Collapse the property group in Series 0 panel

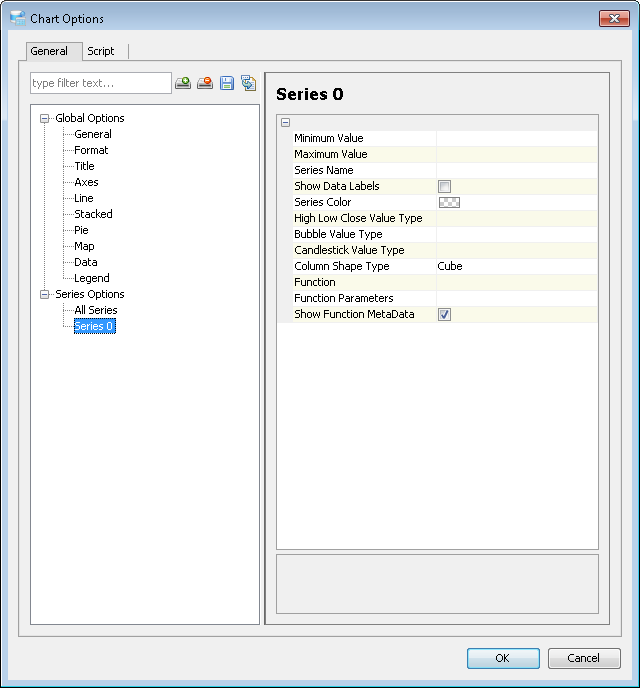(286, 122)
